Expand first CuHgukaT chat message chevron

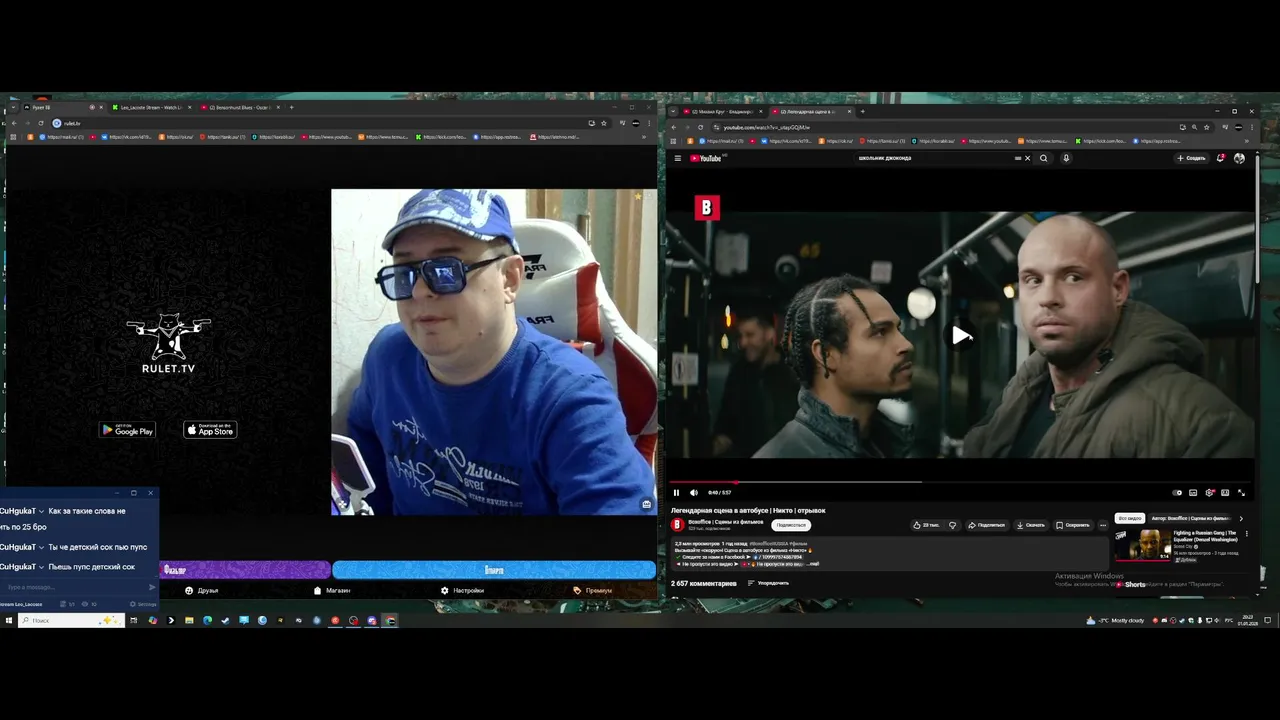[41, 511]
